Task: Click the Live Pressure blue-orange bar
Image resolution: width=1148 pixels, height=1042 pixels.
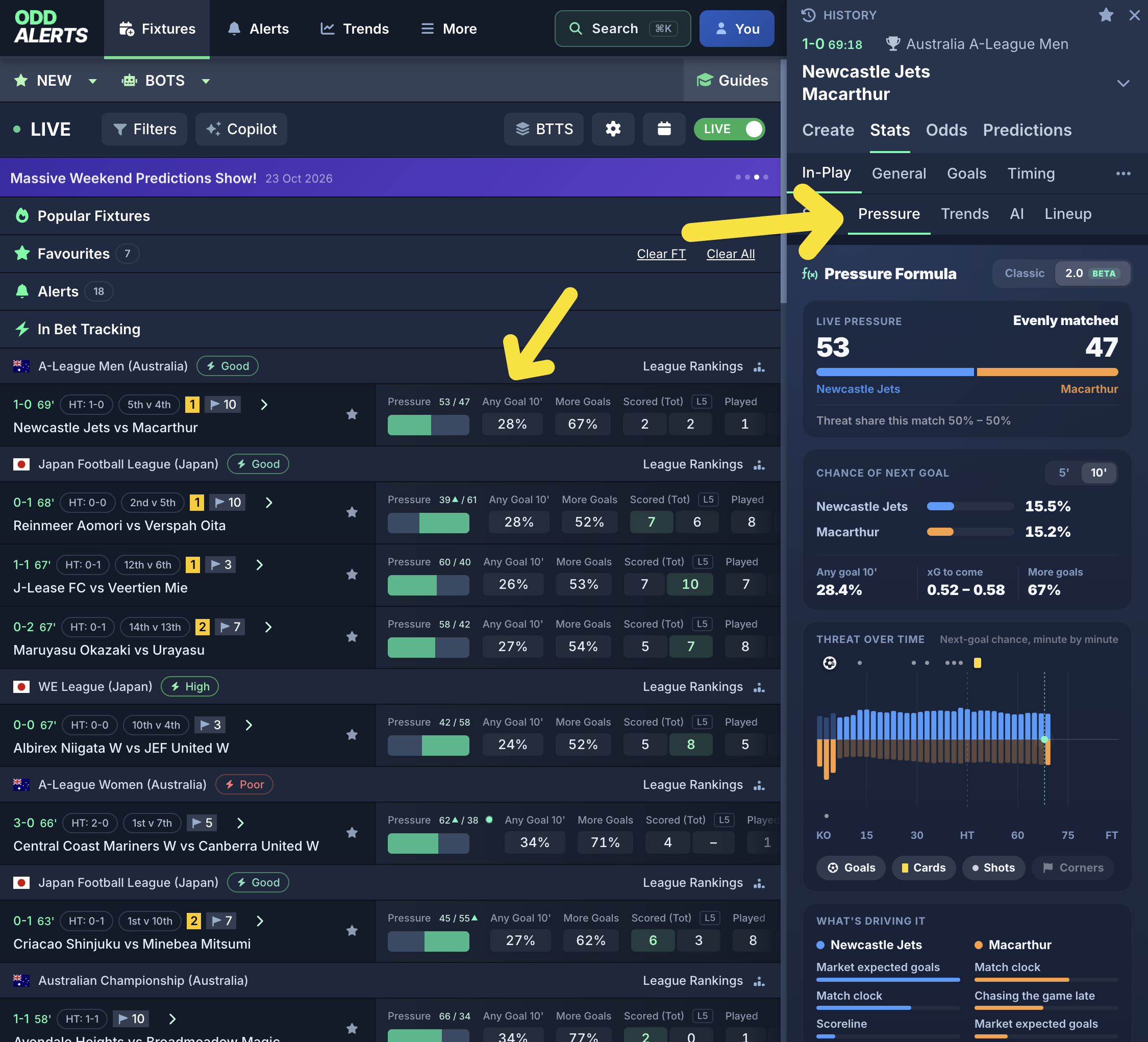Action: [x=967, y=373]
